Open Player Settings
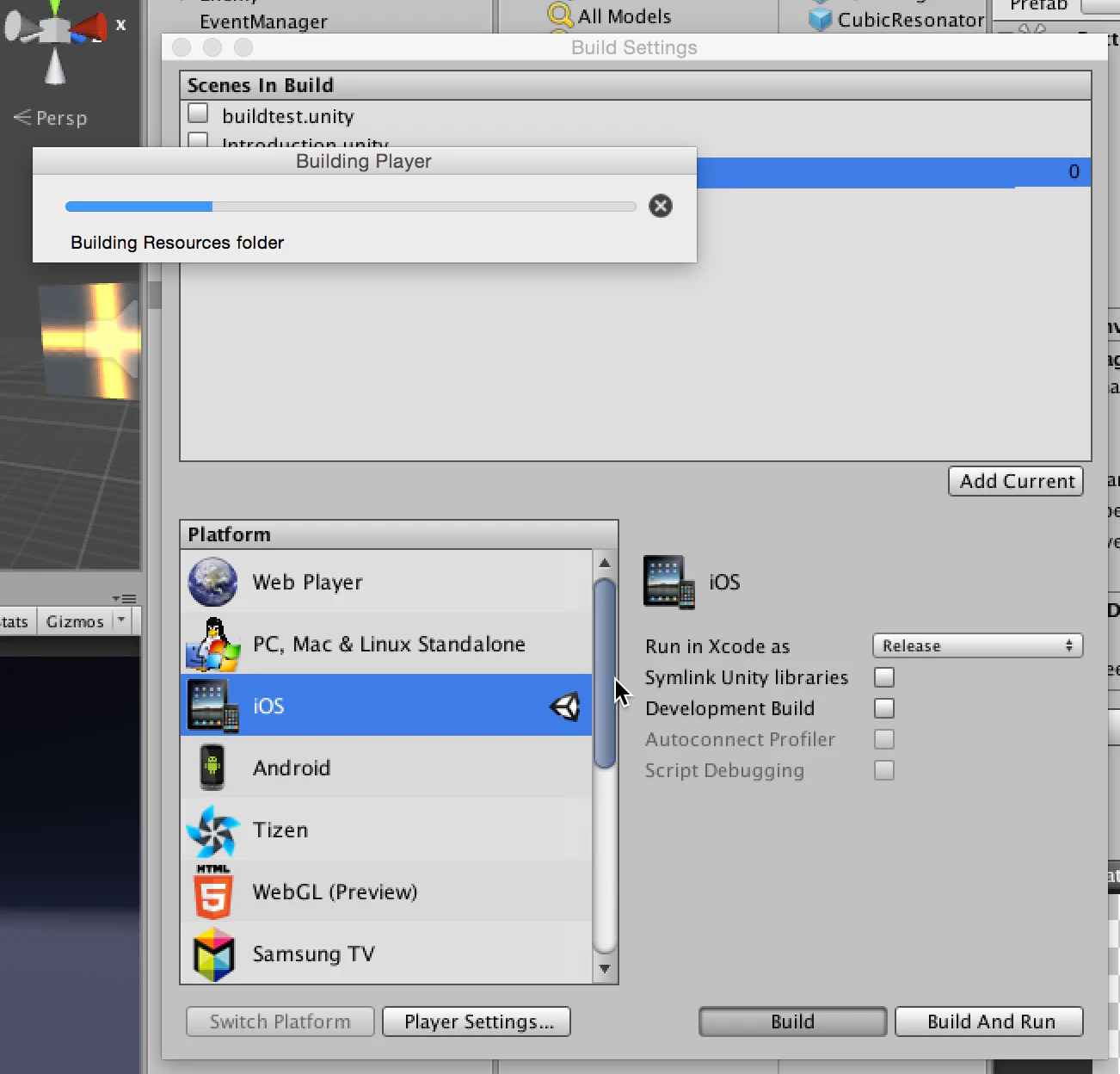The image size is (1120, 1074). pyautogui.click(x=477, y=1022)
